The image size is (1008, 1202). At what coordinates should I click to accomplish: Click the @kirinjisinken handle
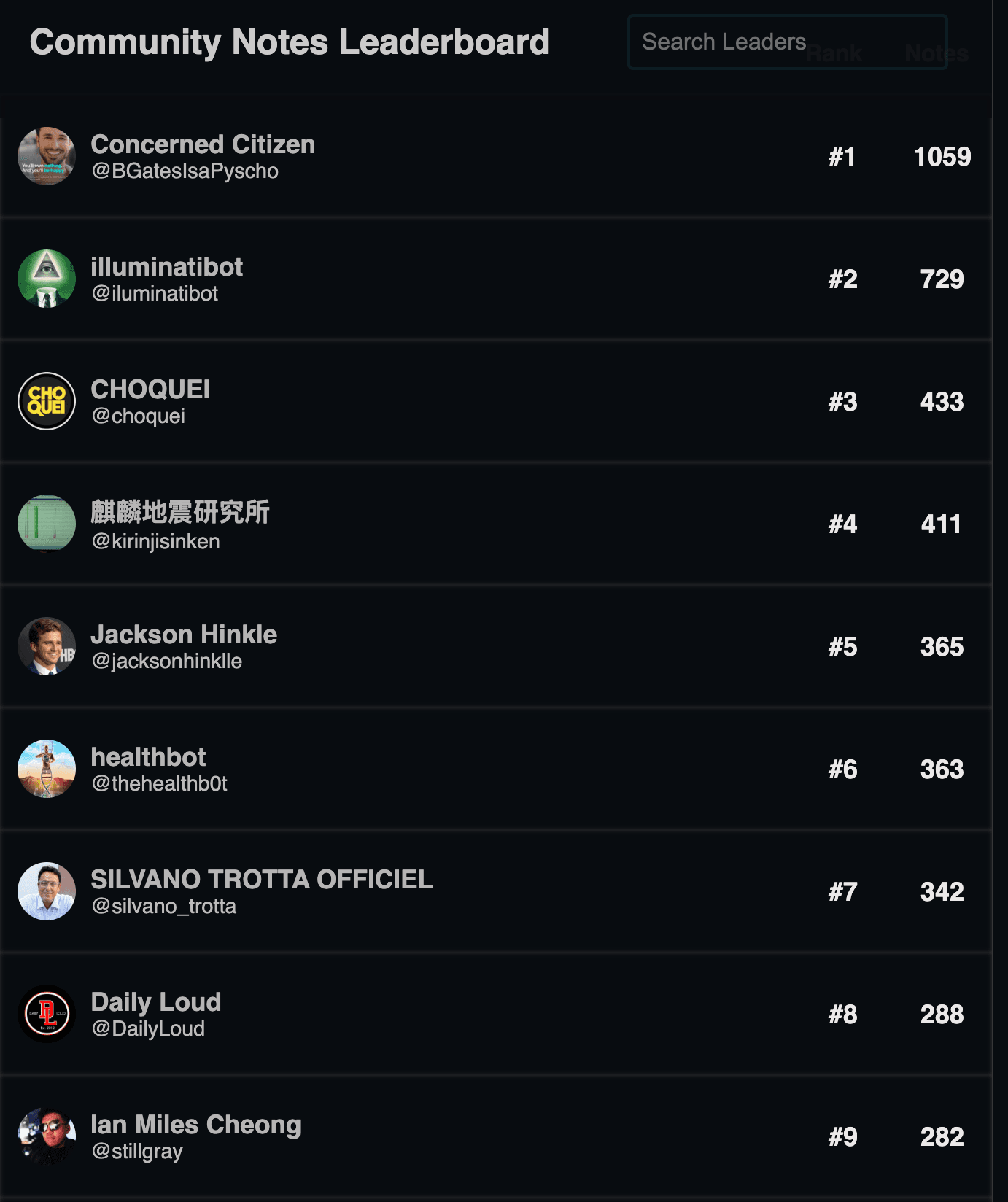(x=155, y=541)
